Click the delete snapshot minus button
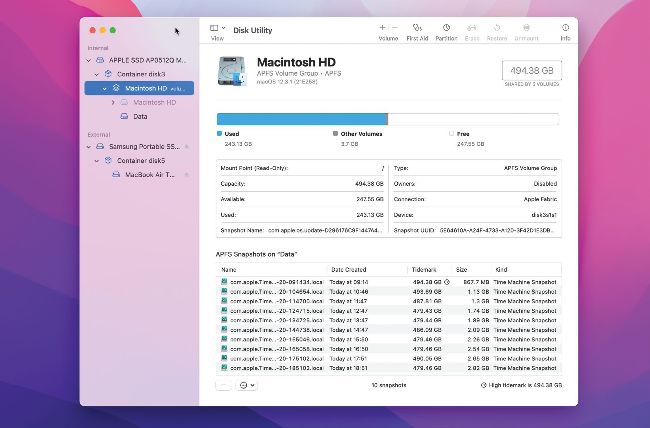This screenshot has height=428, width=650. tap(224, 384)
